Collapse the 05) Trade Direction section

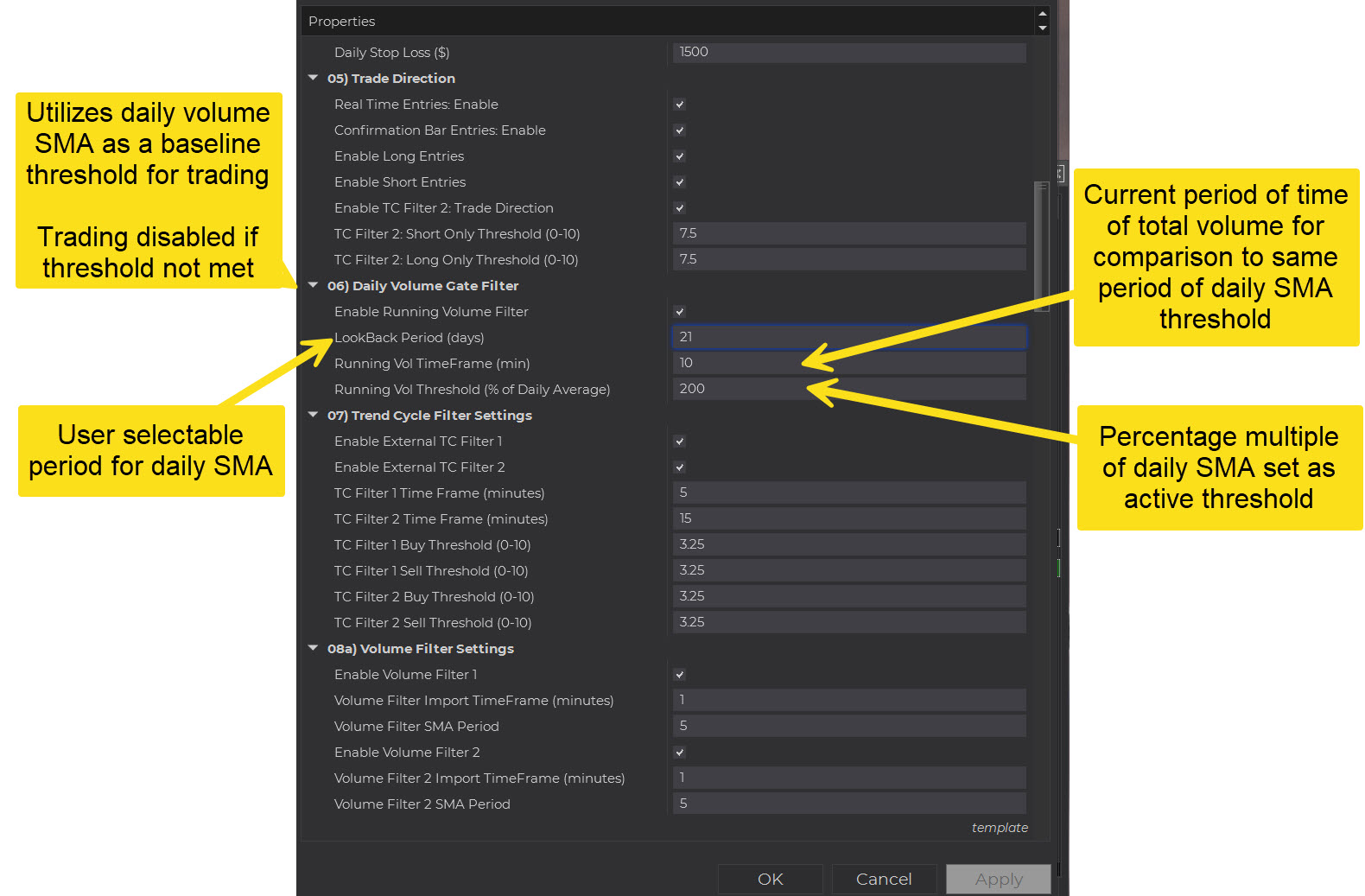313,78
